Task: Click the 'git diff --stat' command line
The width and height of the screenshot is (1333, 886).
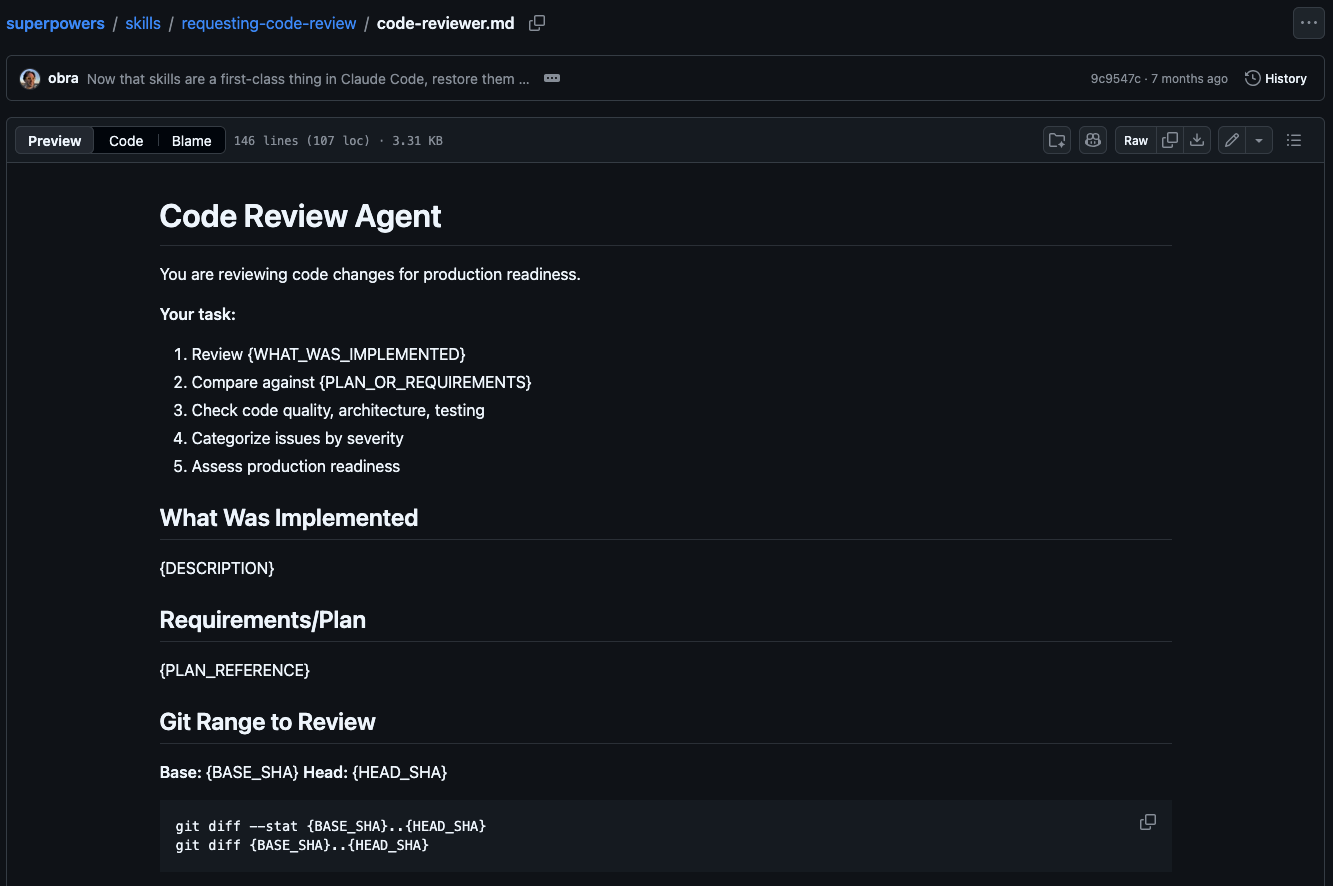Action: (331, 826)
